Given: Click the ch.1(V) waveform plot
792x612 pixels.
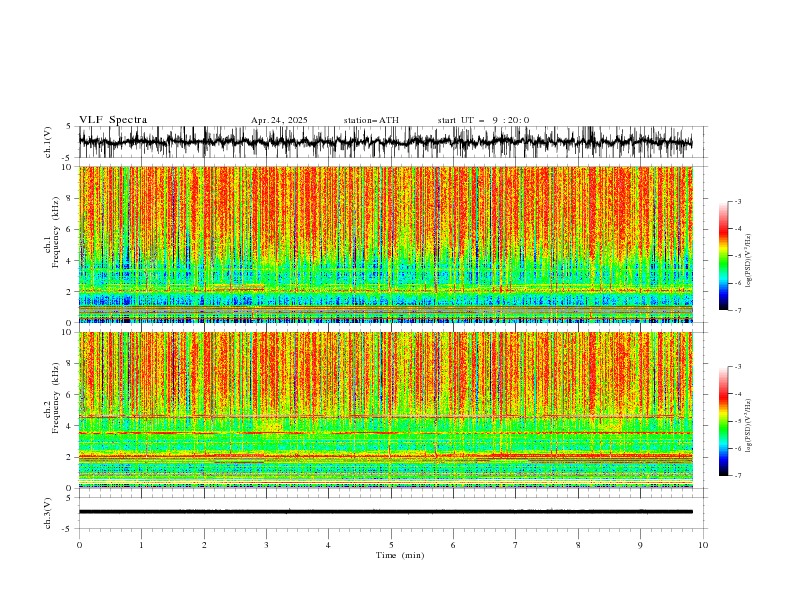Looking at the screenshot, I should click(x=385, y=142).
